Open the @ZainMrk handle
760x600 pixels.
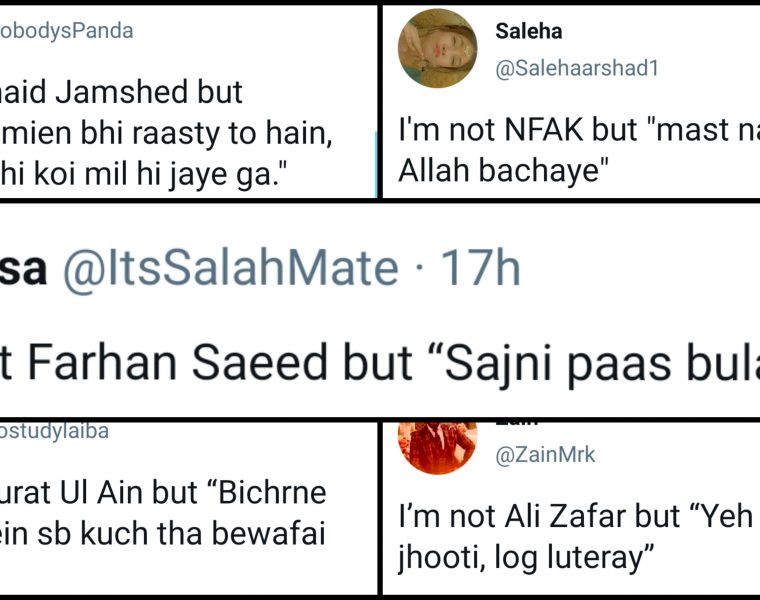click(544, 455)
